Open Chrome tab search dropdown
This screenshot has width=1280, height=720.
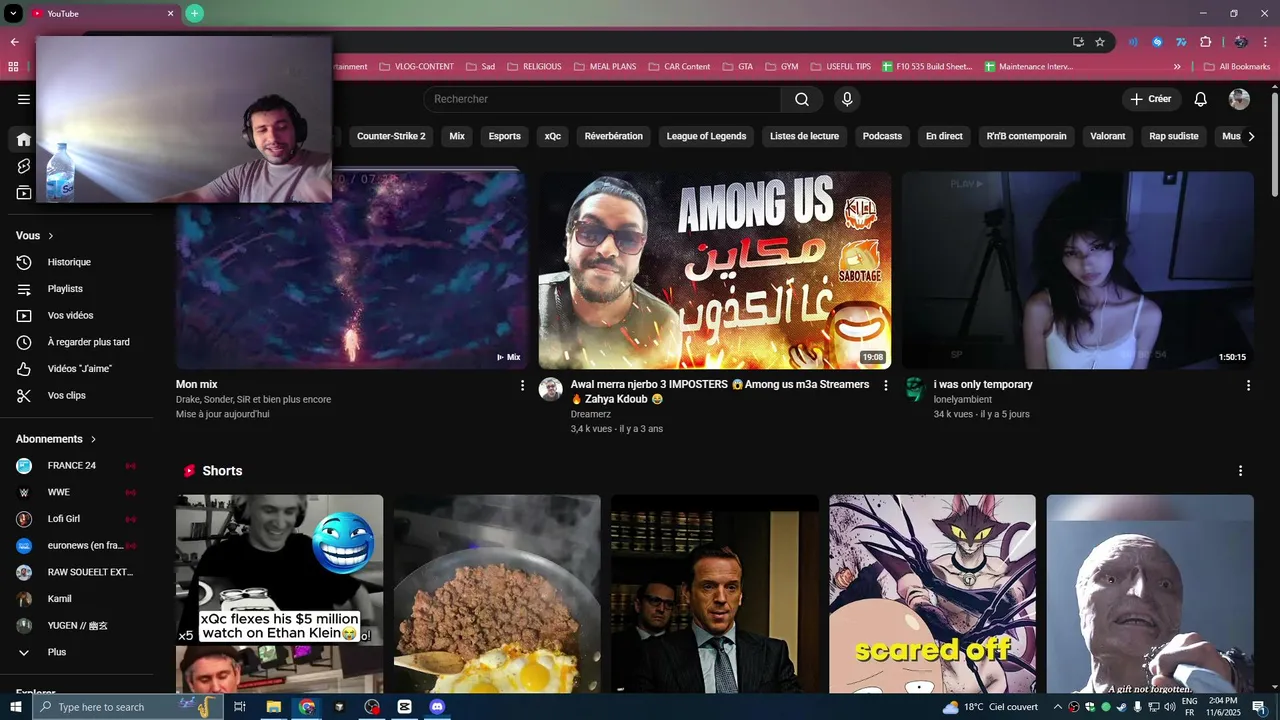click(x=13, y=13)
